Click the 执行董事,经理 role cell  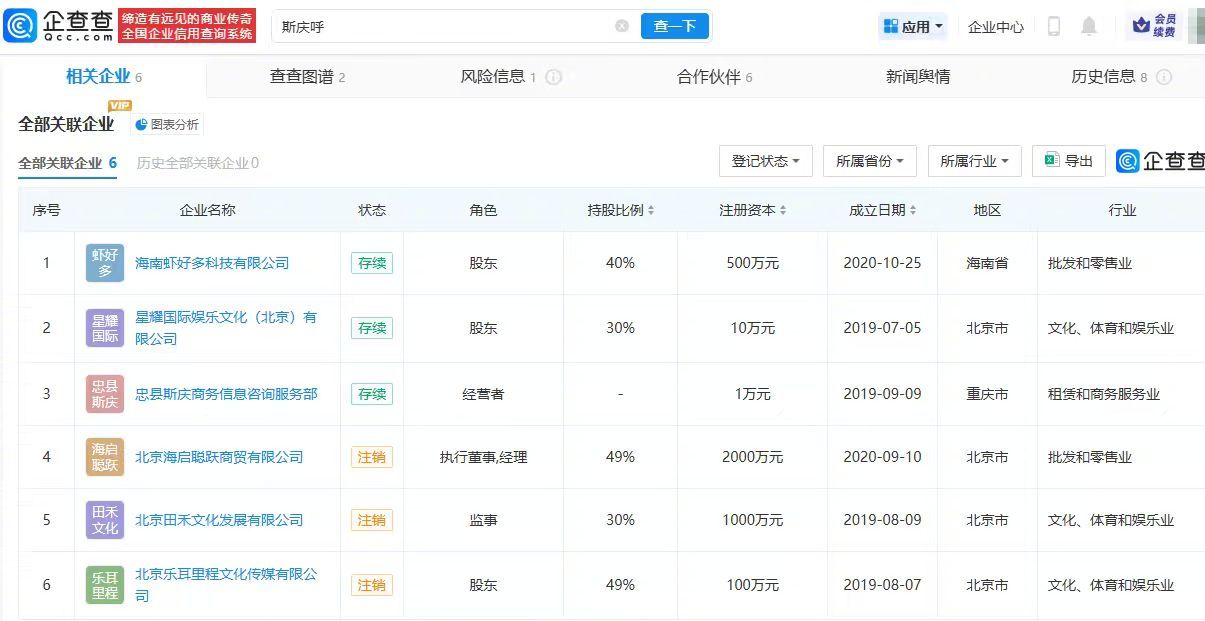[483, 457]
